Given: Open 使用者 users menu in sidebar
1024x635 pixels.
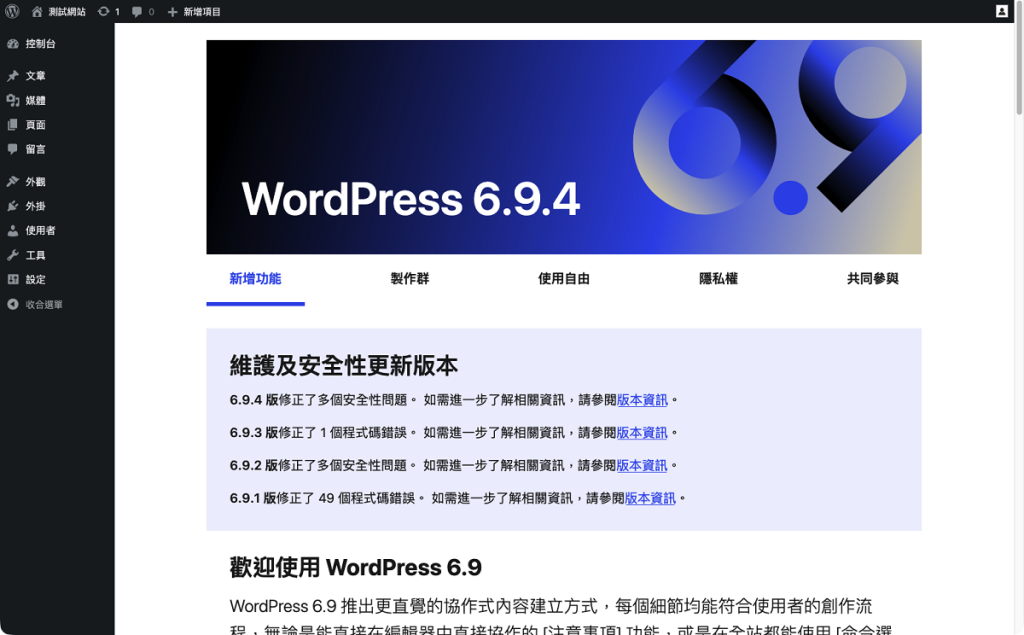Looking at the screenshot, I should point(40,231).
